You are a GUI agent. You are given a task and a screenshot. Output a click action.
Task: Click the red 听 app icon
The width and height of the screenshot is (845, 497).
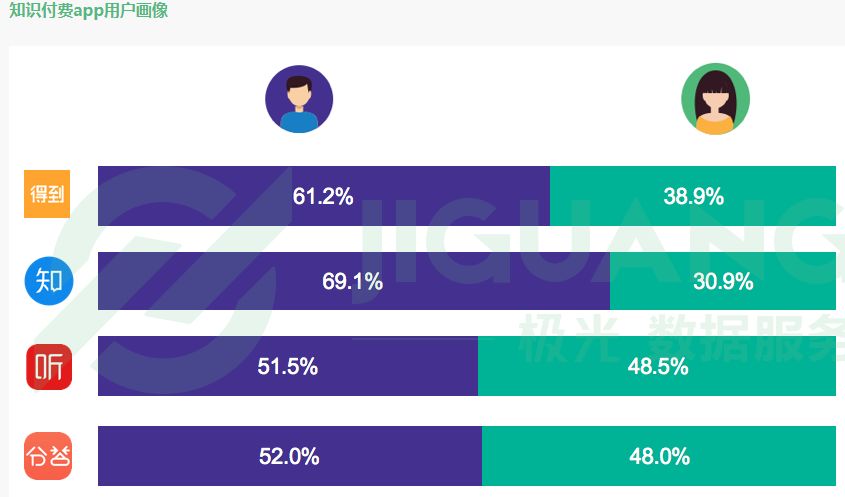[x=49, y=367]
